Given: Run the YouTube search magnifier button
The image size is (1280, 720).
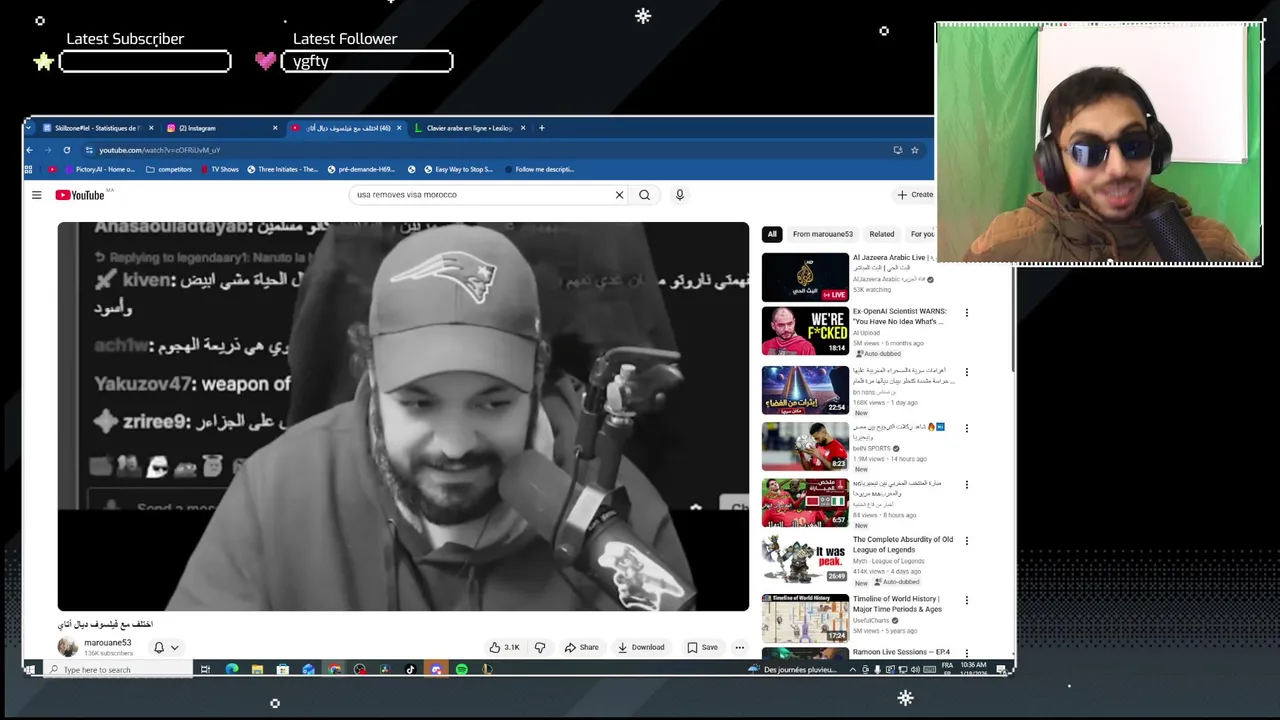Looking at the screenshot, I should [644, 195].
